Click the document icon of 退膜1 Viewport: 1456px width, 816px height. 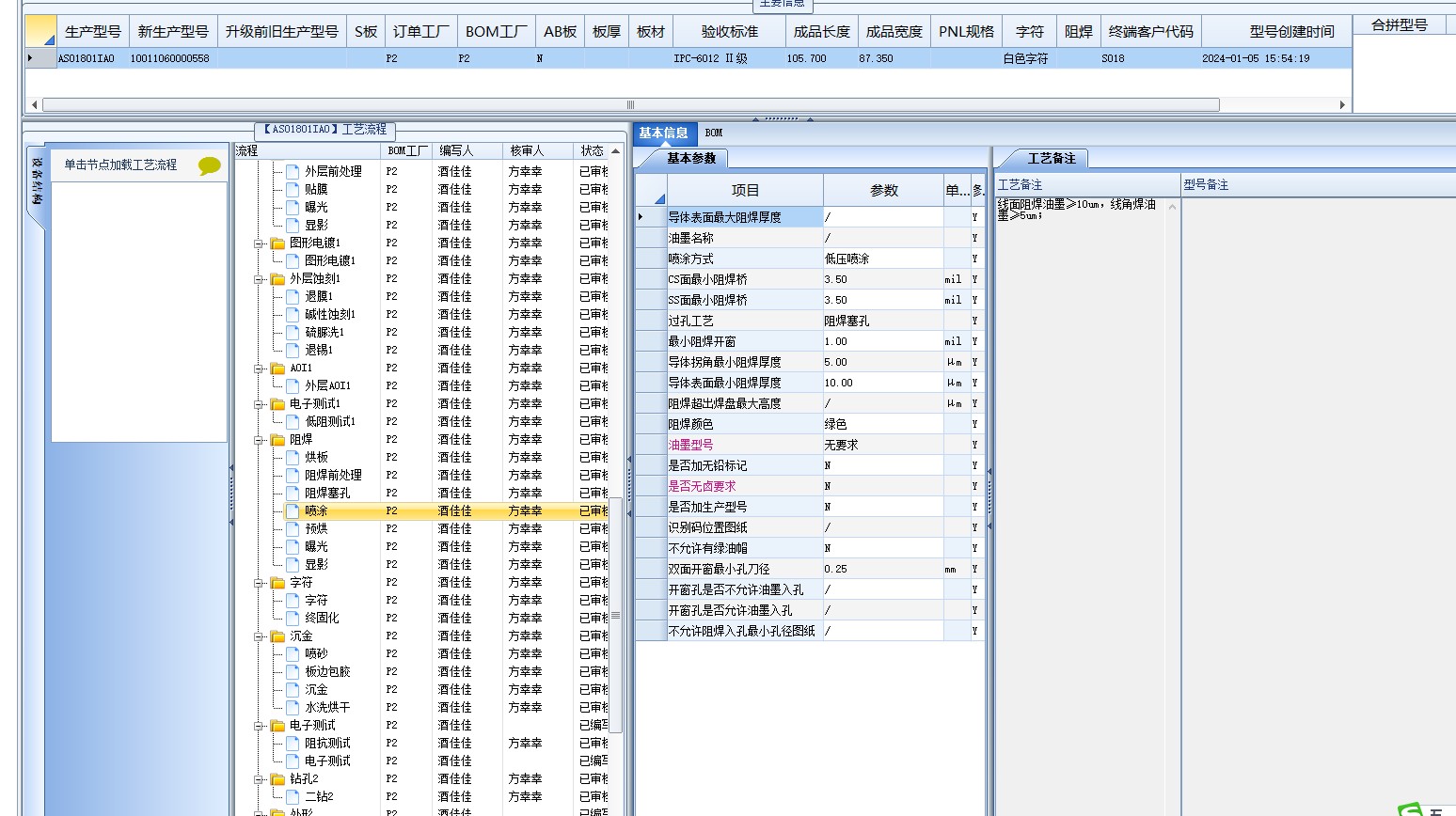(293, 296)
